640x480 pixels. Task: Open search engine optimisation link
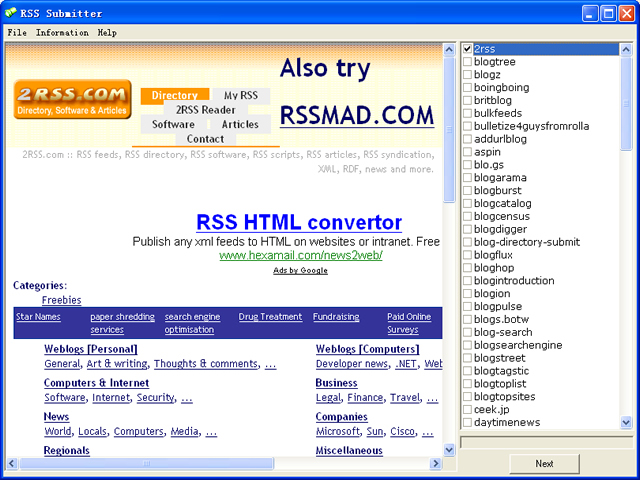pos(192,323)
